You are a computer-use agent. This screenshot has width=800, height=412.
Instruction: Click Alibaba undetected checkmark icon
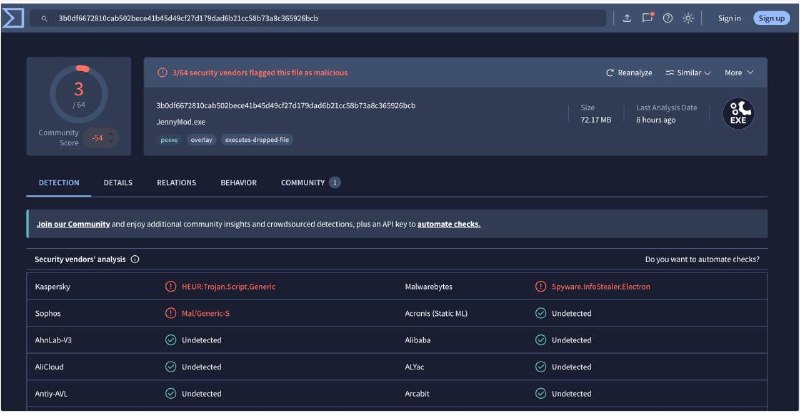540,340
